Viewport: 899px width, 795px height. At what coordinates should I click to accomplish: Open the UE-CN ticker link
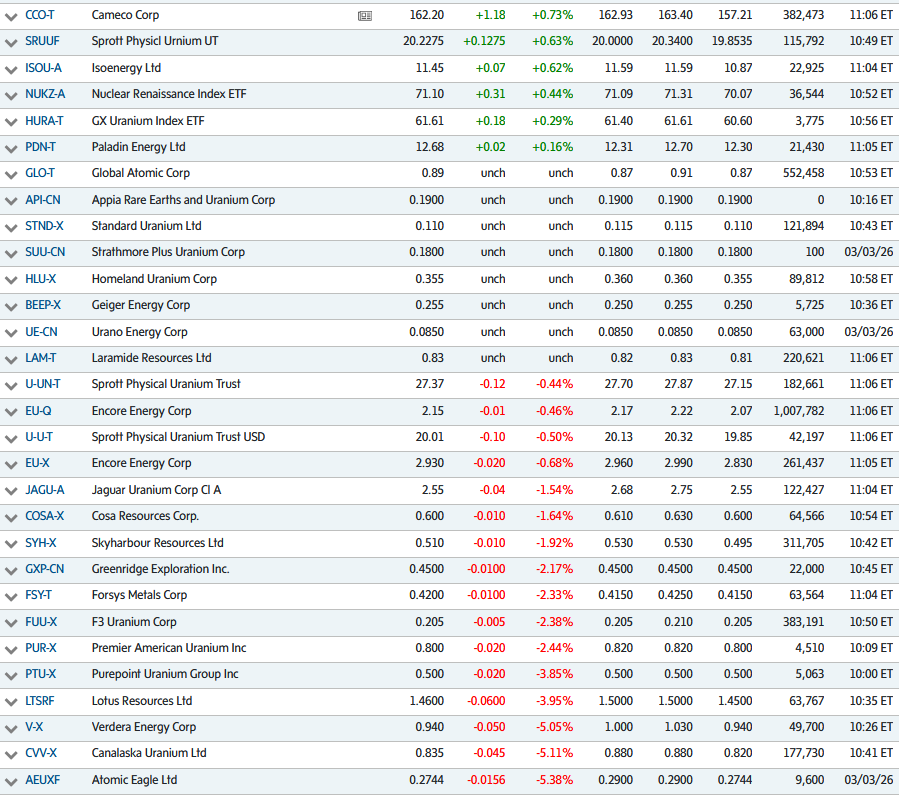pos(41,332)
